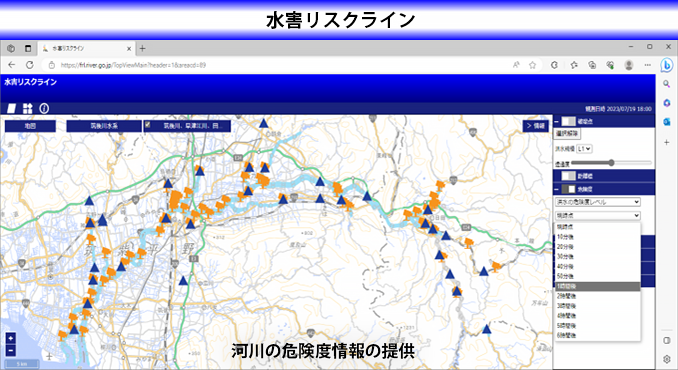Click the address bar URL field
The image size is (678, 370).
[x=277, y=65]
